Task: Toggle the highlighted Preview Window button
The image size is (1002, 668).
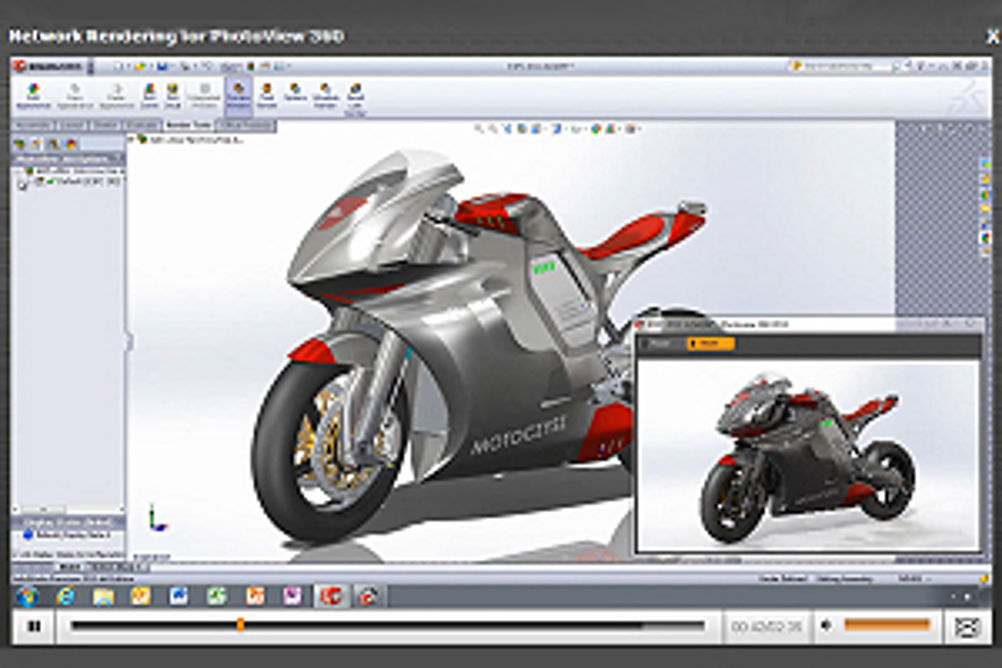Action: pos(239,96)
